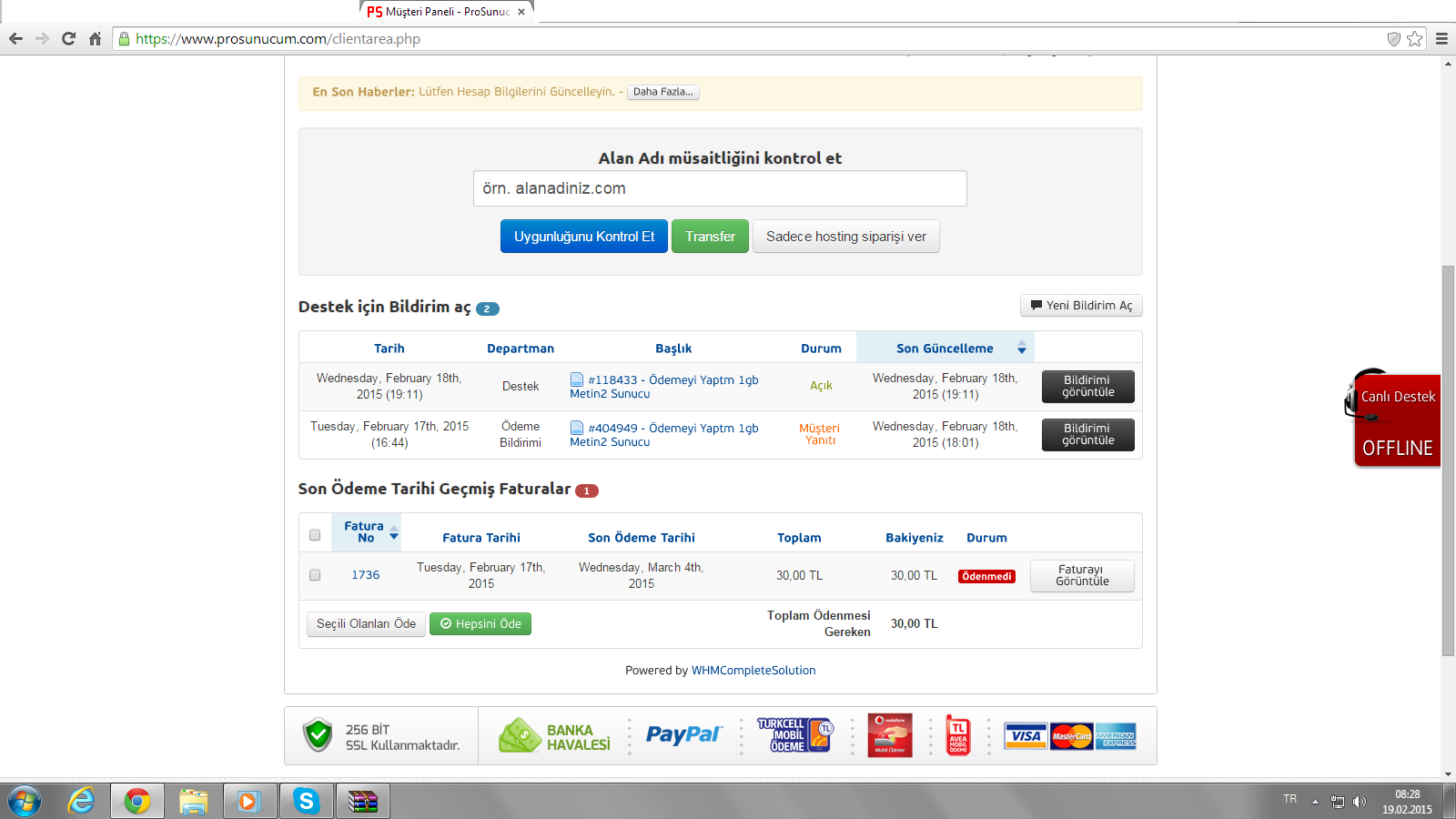Sort tickets by Tarih header

[x=389, y=349]
